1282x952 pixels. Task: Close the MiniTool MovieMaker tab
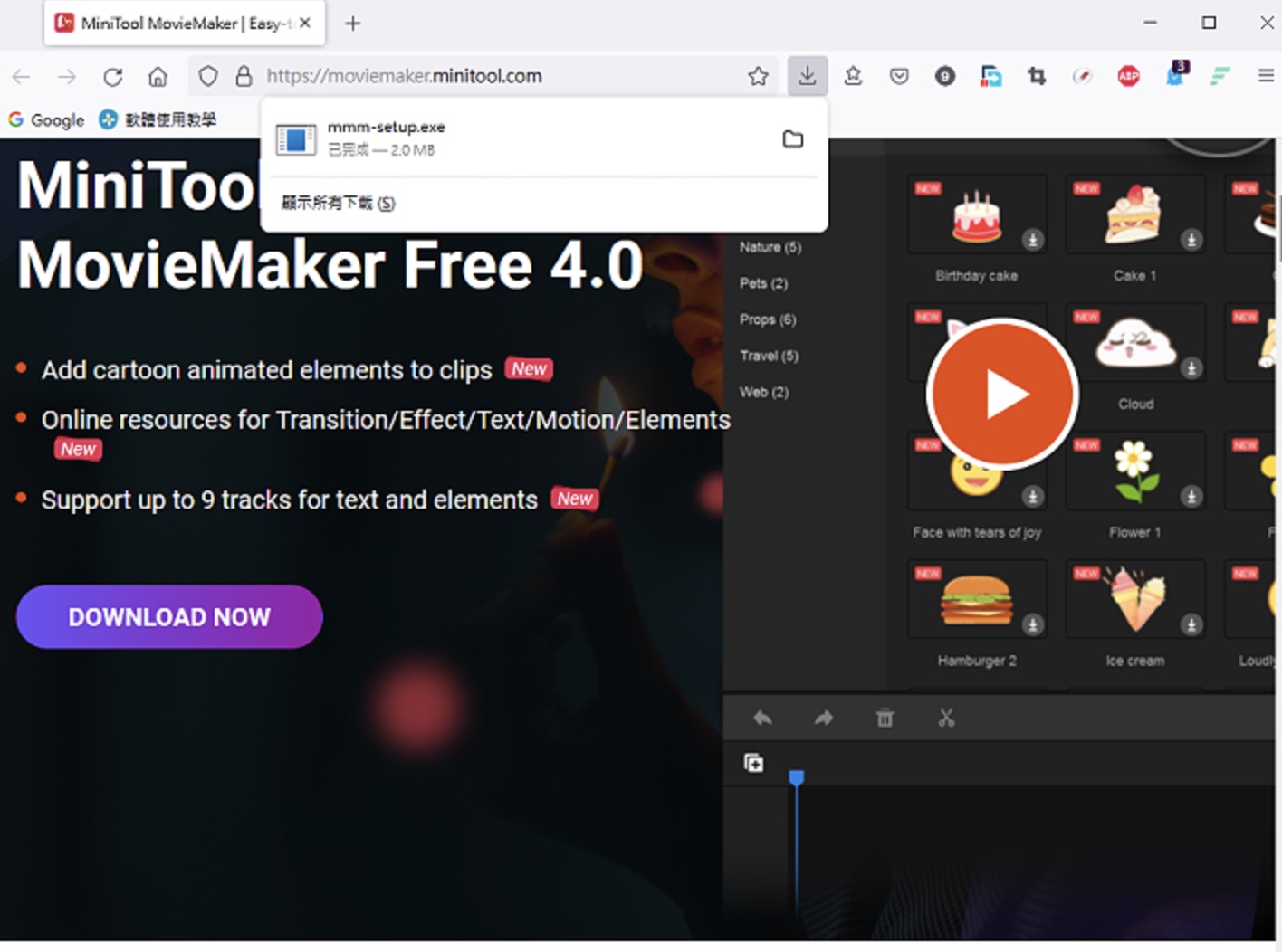[x=305, y=24]
